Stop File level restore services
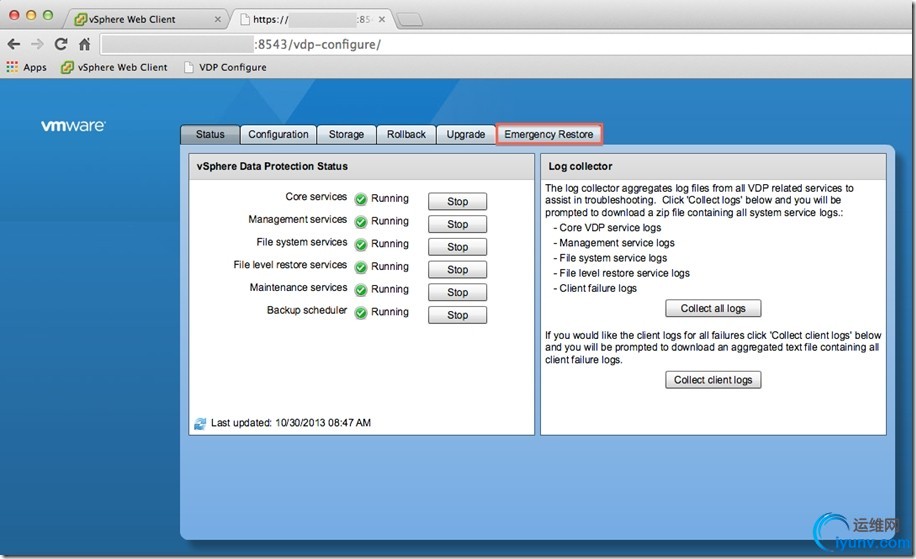Viewport: 916px width, 559px height. 457,270
